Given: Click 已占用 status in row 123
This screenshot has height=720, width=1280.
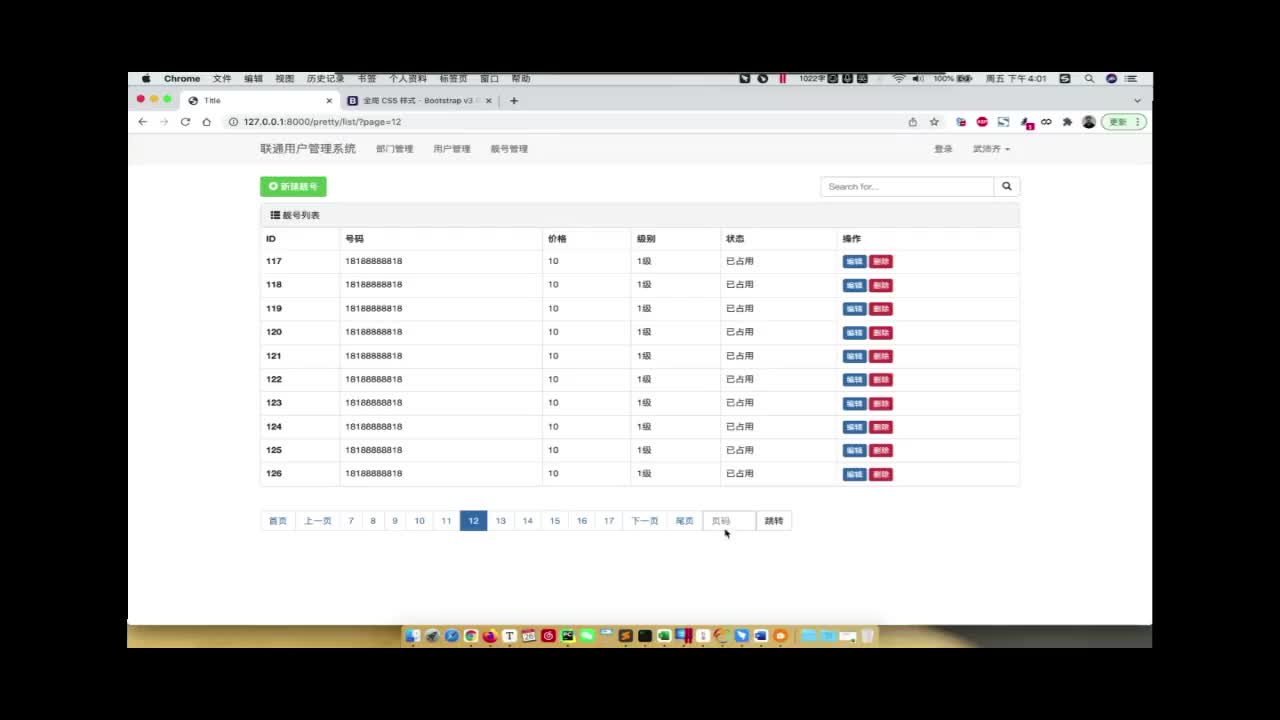Looking at the screenshot, I should click(740, 403).
